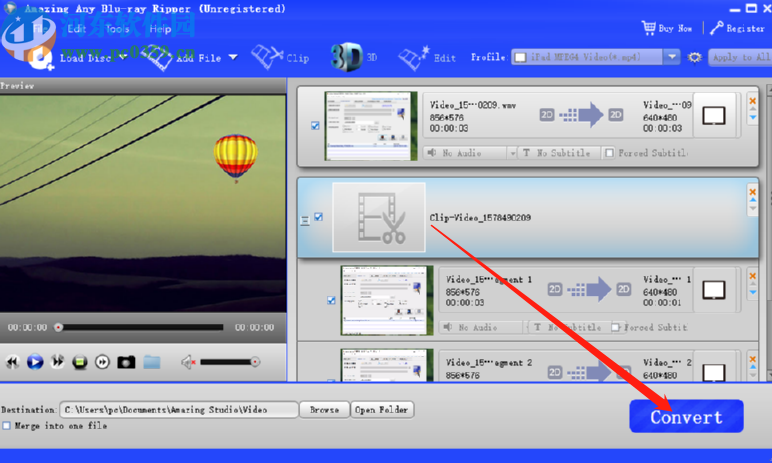Viewport: 772px width, 463px height.
Task: Play the preview video
Action: tap(35, 362)
